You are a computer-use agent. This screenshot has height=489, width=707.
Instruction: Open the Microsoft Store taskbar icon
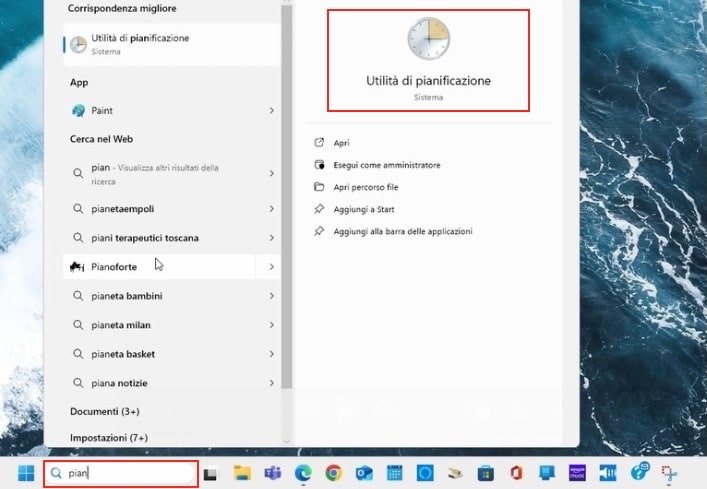coord(486,474)
